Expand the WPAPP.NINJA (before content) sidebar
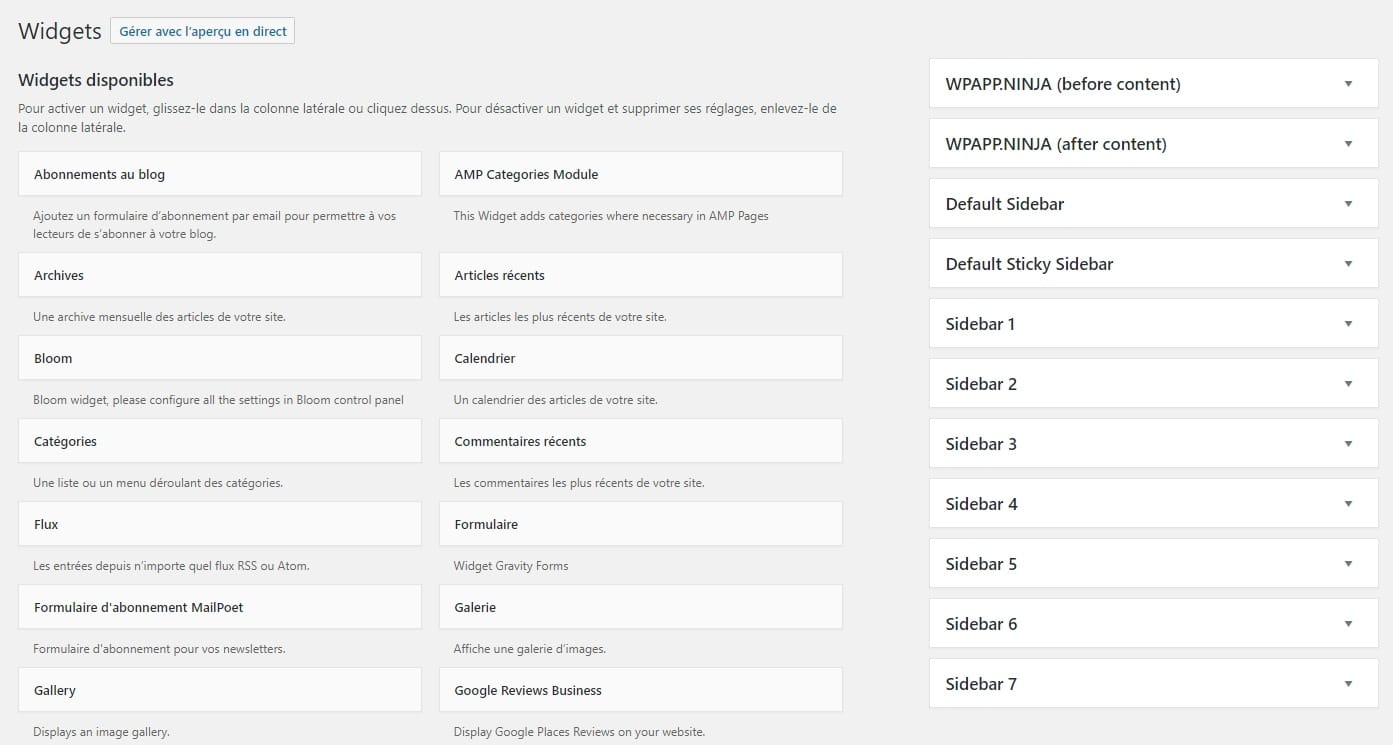Screen dimensions: 1393x745 pos(1152,83)
